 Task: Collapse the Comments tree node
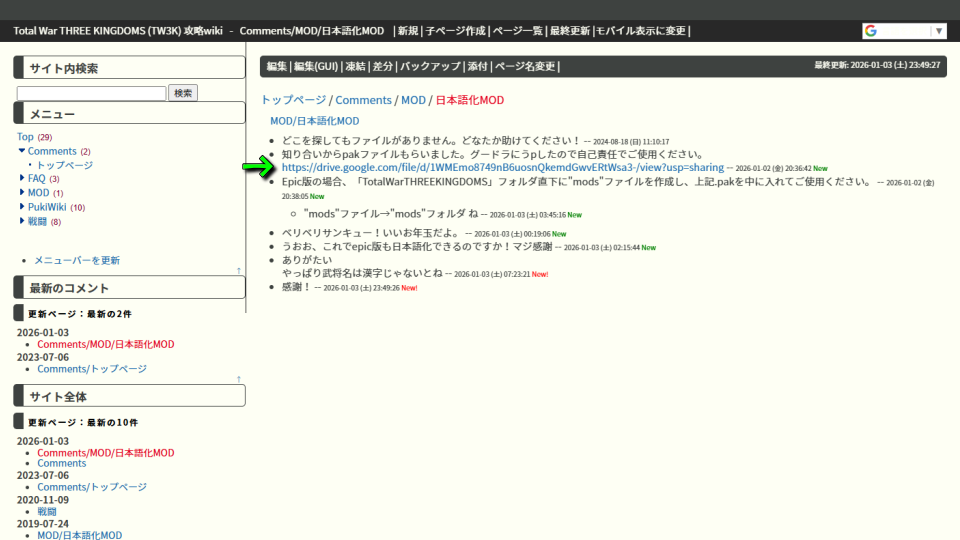tap(21, 151)
